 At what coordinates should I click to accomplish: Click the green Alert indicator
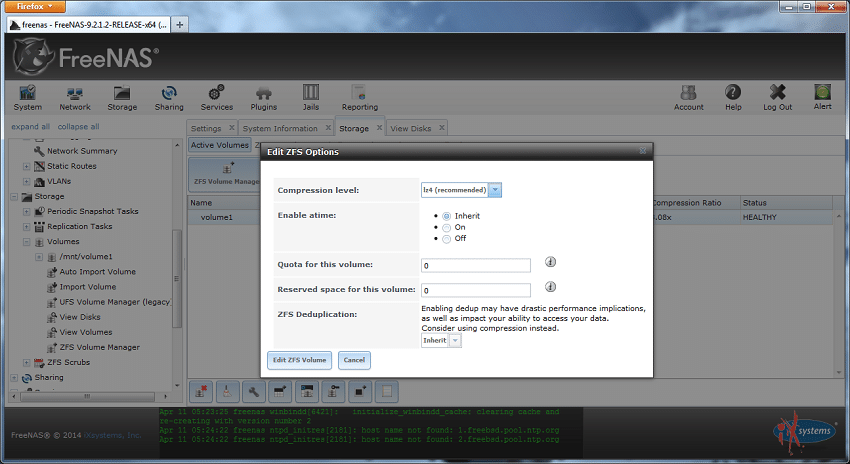click(822, 92)
